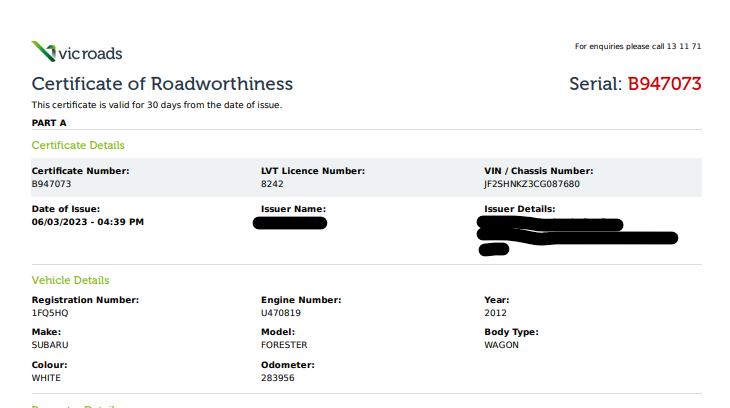
Task: Click the vehicle year 2012
Action: pyautogui.click(x=495, y=313)
